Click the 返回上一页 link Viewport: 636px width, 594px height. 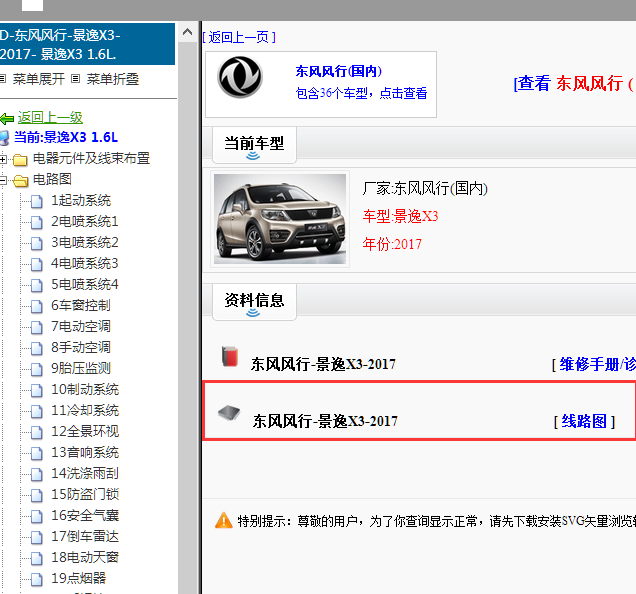tap(239, 38)
